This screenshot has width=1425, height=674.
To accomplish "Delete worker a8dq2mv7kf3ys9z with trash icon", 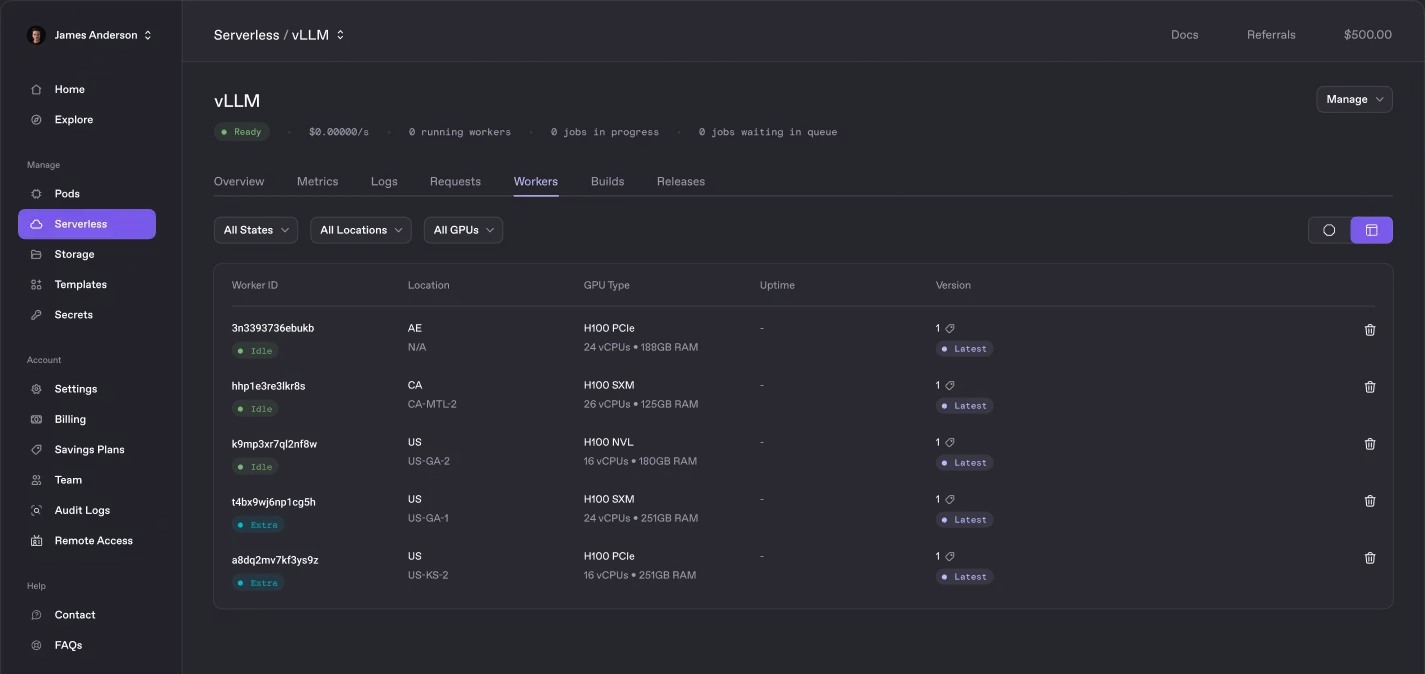I will 1370,557.
